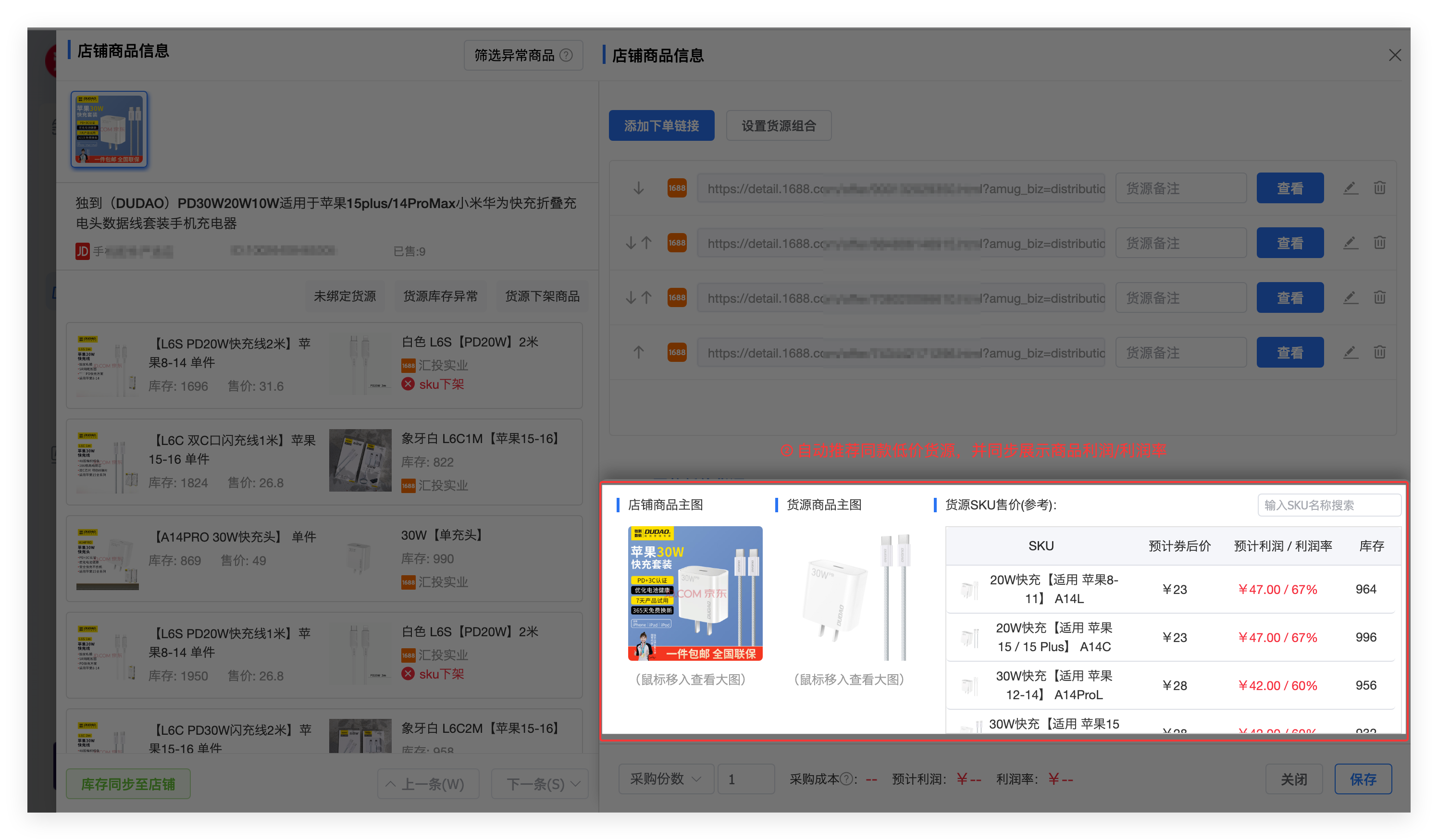The height and width of the screenshot is (840, 1438).
Task: Click the 1688 badge on third source link
Action: tap(677, 297)
